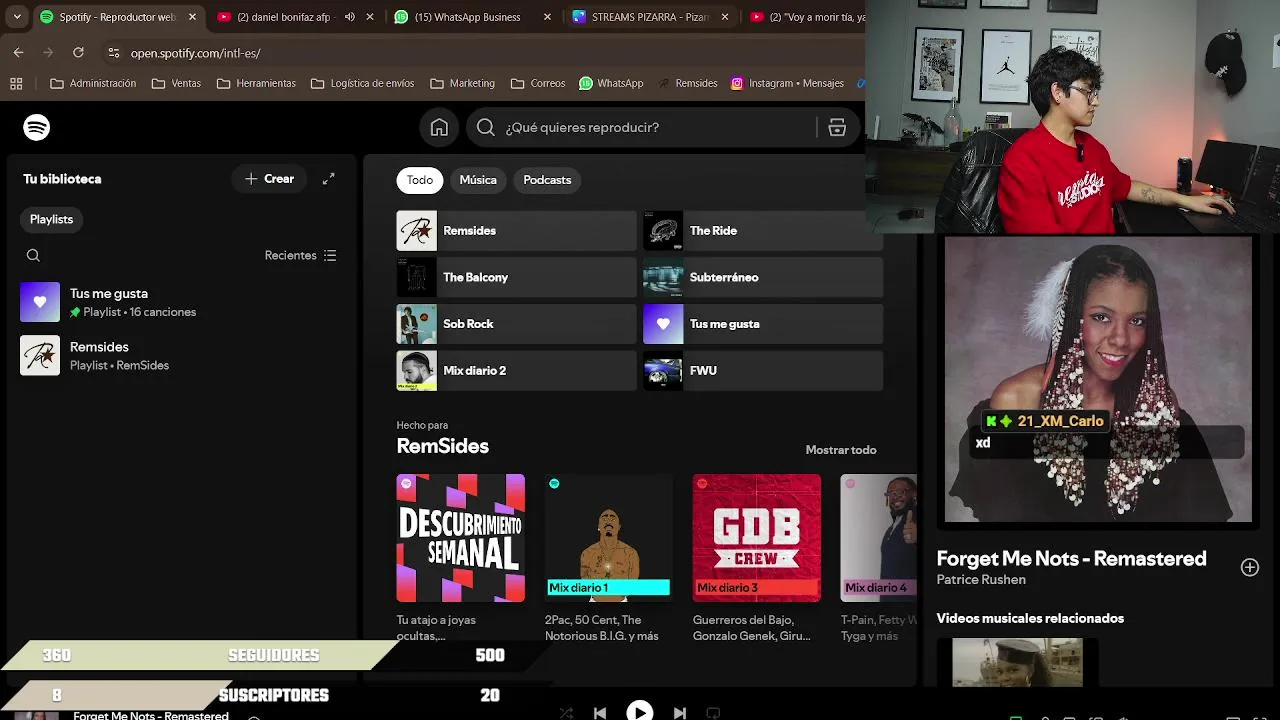
Task: Expand the Logística de envíos folder
Action: 362,83
